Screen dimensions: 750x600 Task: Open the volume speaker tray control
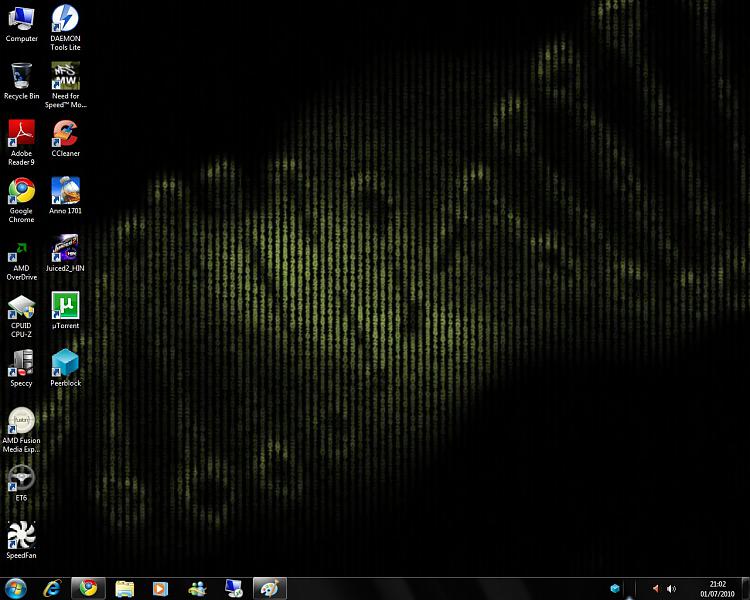(x=671, y=589)
